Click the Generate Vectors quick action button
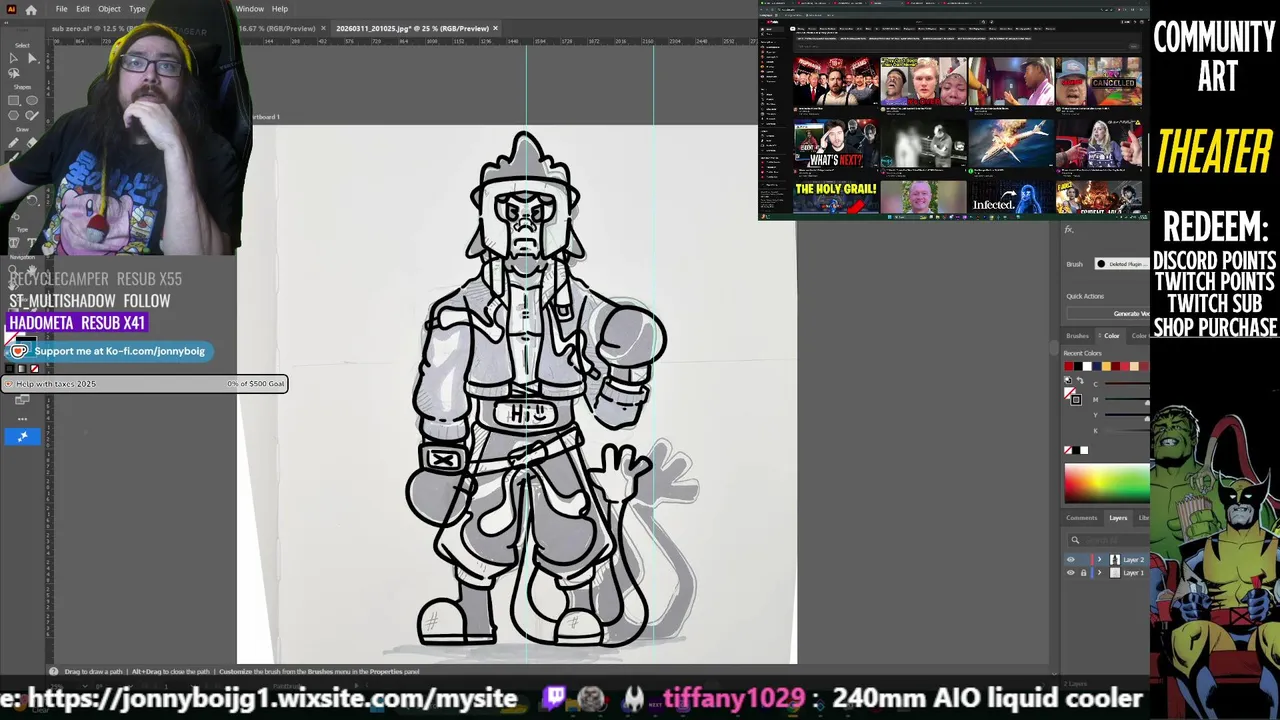The image size is (1280, 720). (1108, 313)
